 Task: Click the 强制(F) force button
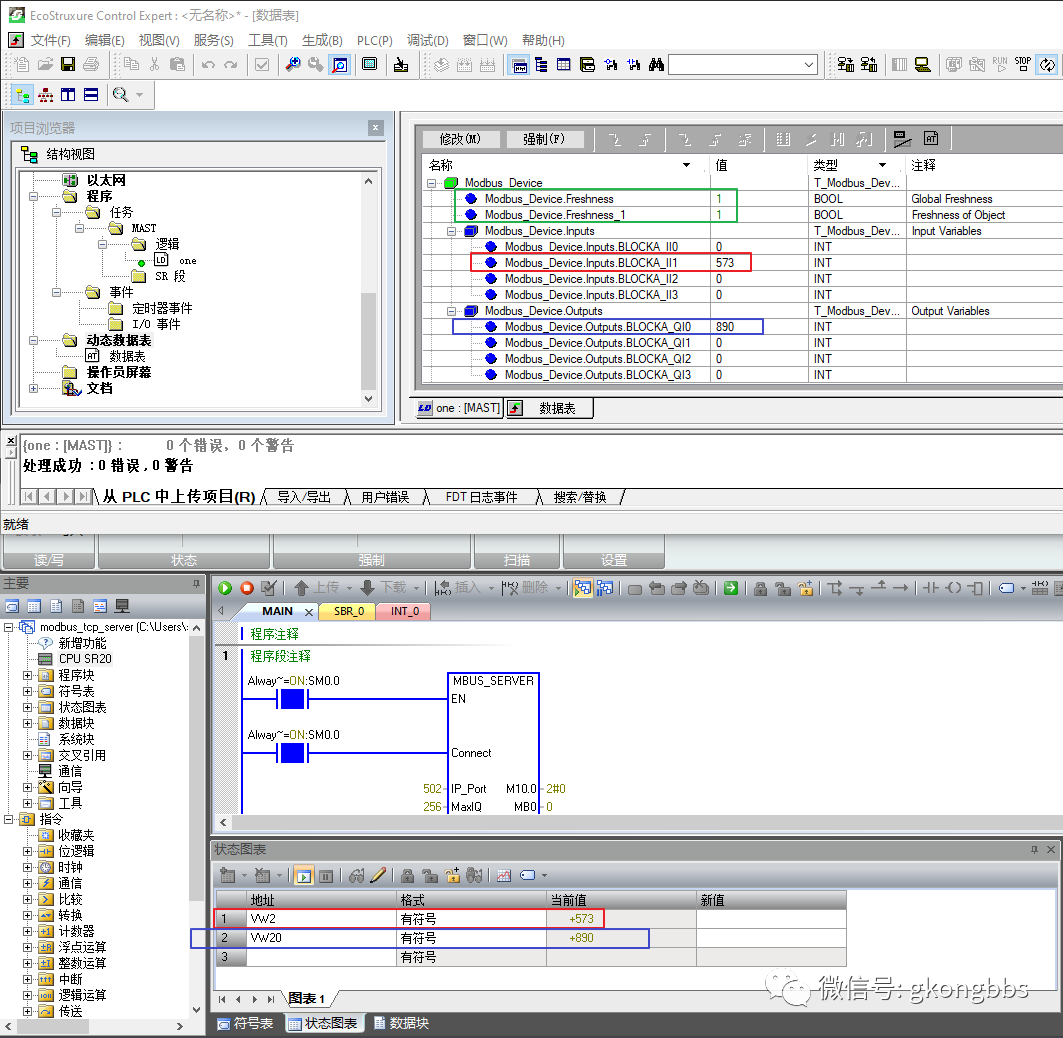[544, 139]
